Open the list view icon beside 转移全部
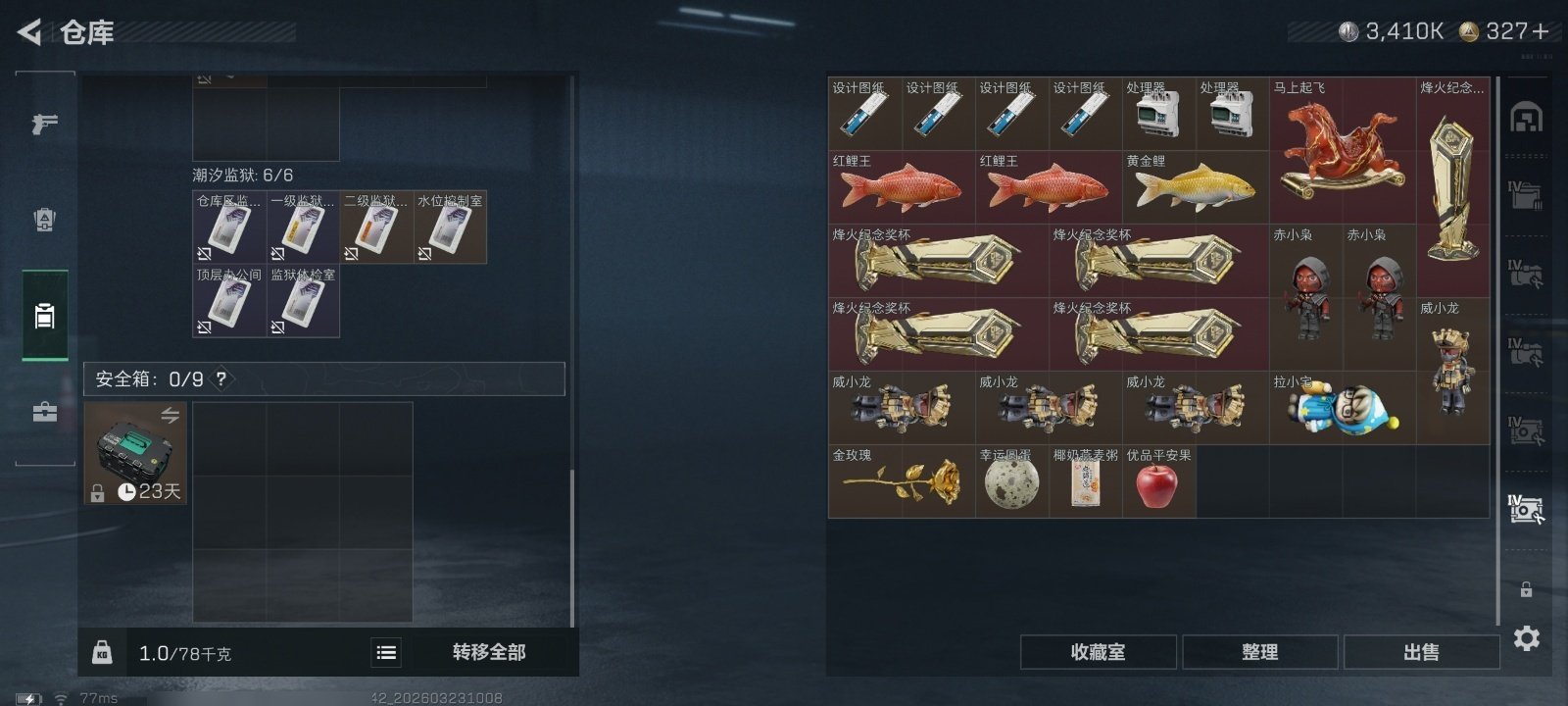 (x=387, y=652)
